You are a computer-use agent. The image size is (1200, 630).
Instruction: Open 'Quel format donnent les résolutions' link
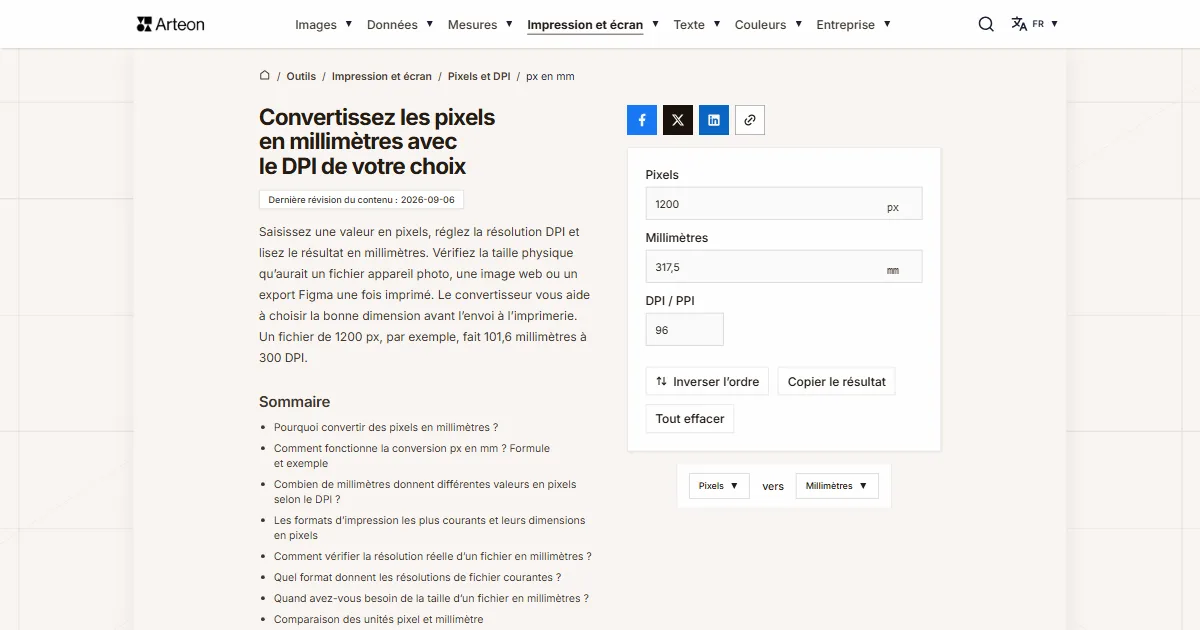point(417,577)
